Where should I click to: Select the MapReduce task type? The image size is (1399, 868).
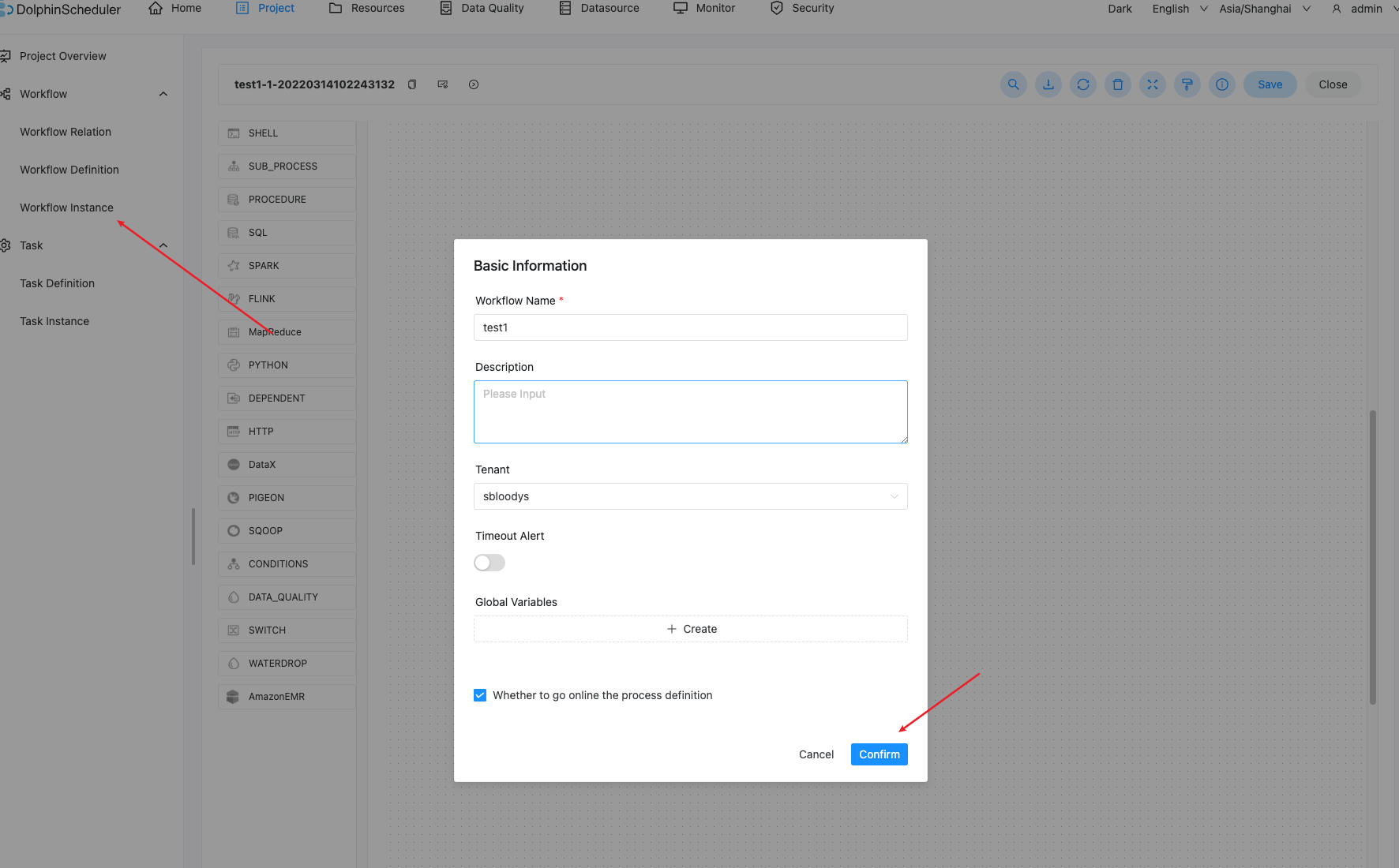(x=287, y=332)
